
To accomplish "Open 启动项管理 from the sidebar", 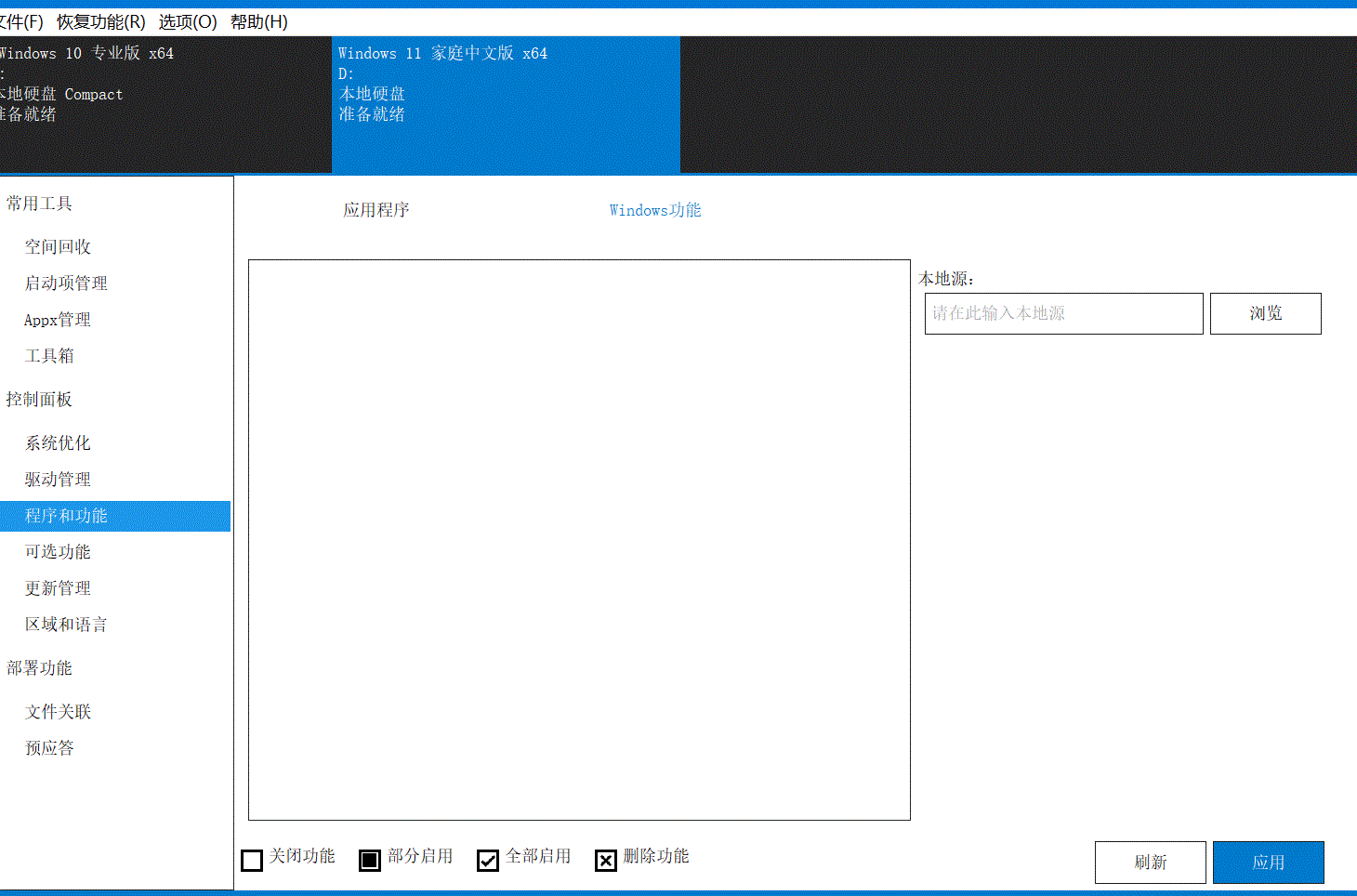I will coord(65,283).
